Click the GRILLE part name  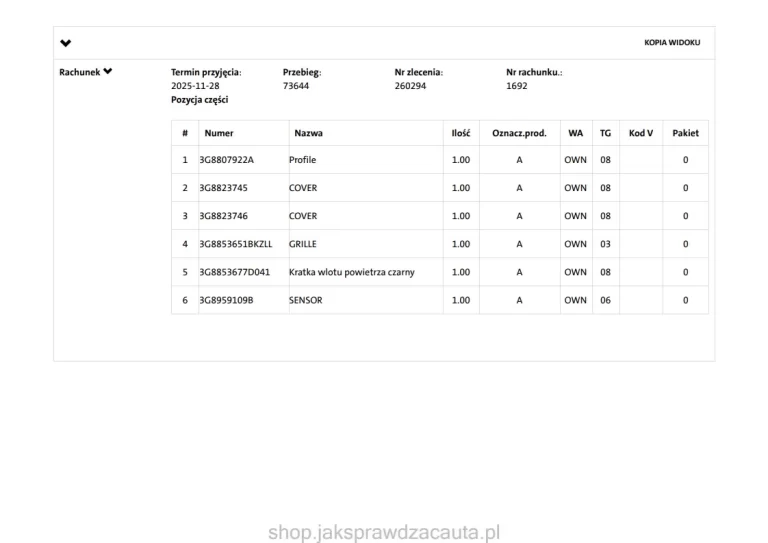[302, 244]
